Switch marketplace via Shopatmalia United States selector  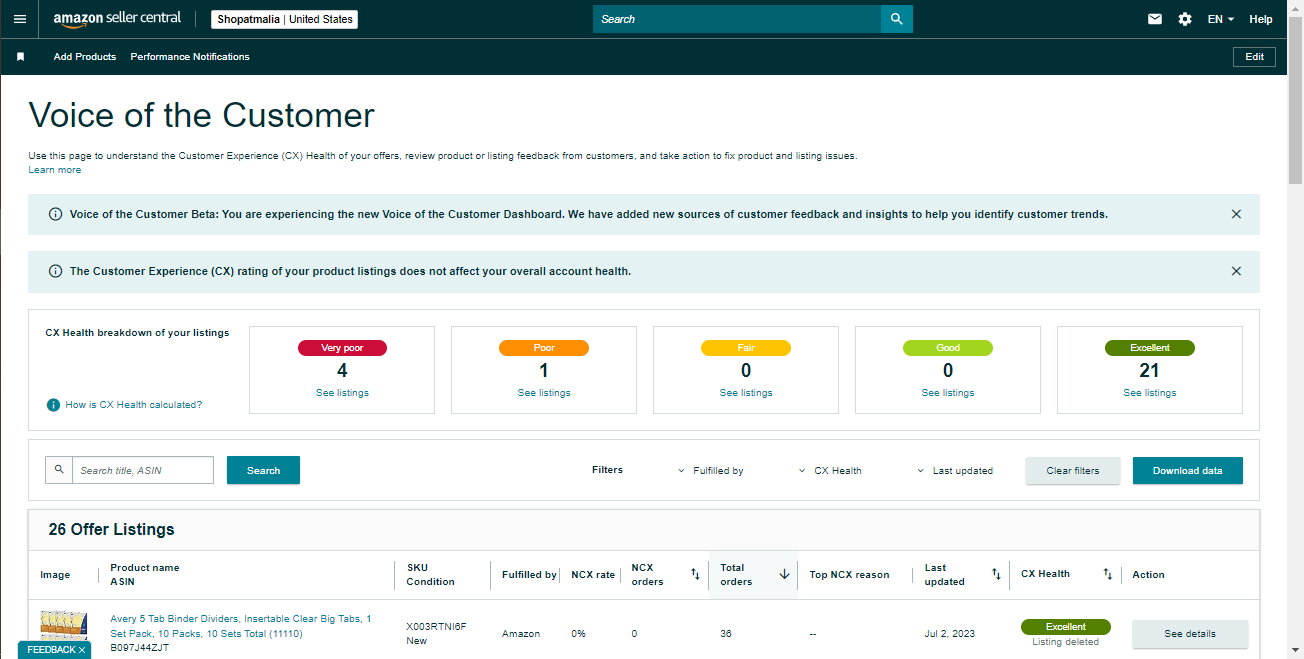click(x=285, y=19)
